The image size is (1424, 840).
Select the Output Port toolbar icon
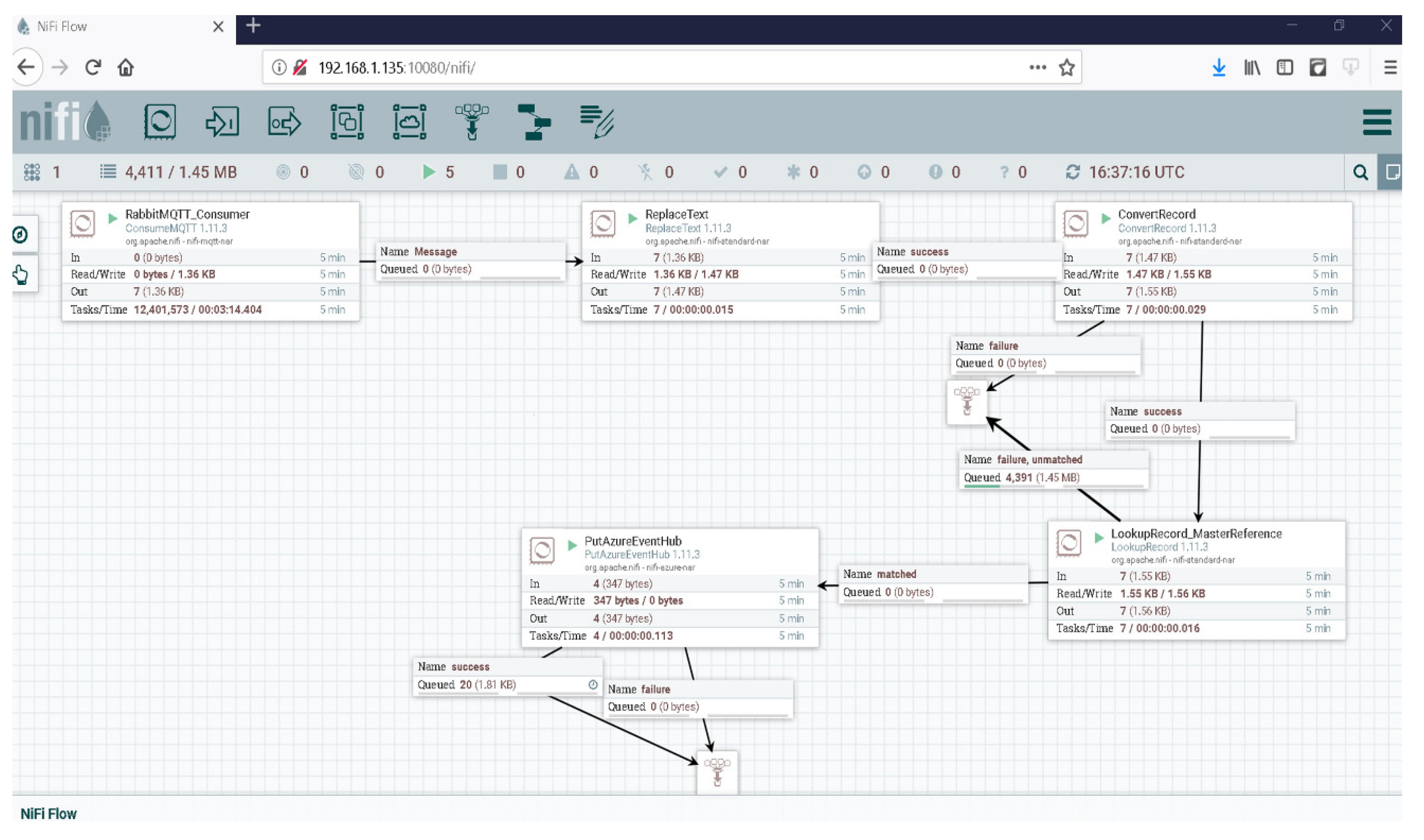(x=285, y=122)
